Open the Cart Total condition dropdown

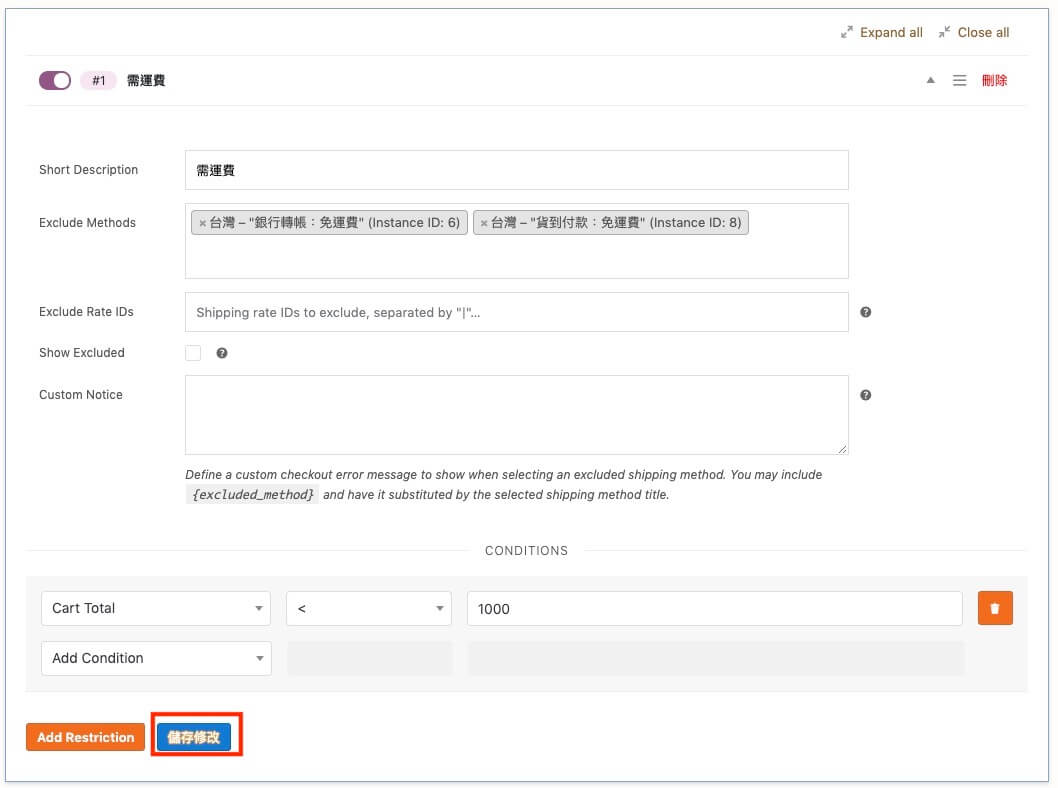click(155, 608)
